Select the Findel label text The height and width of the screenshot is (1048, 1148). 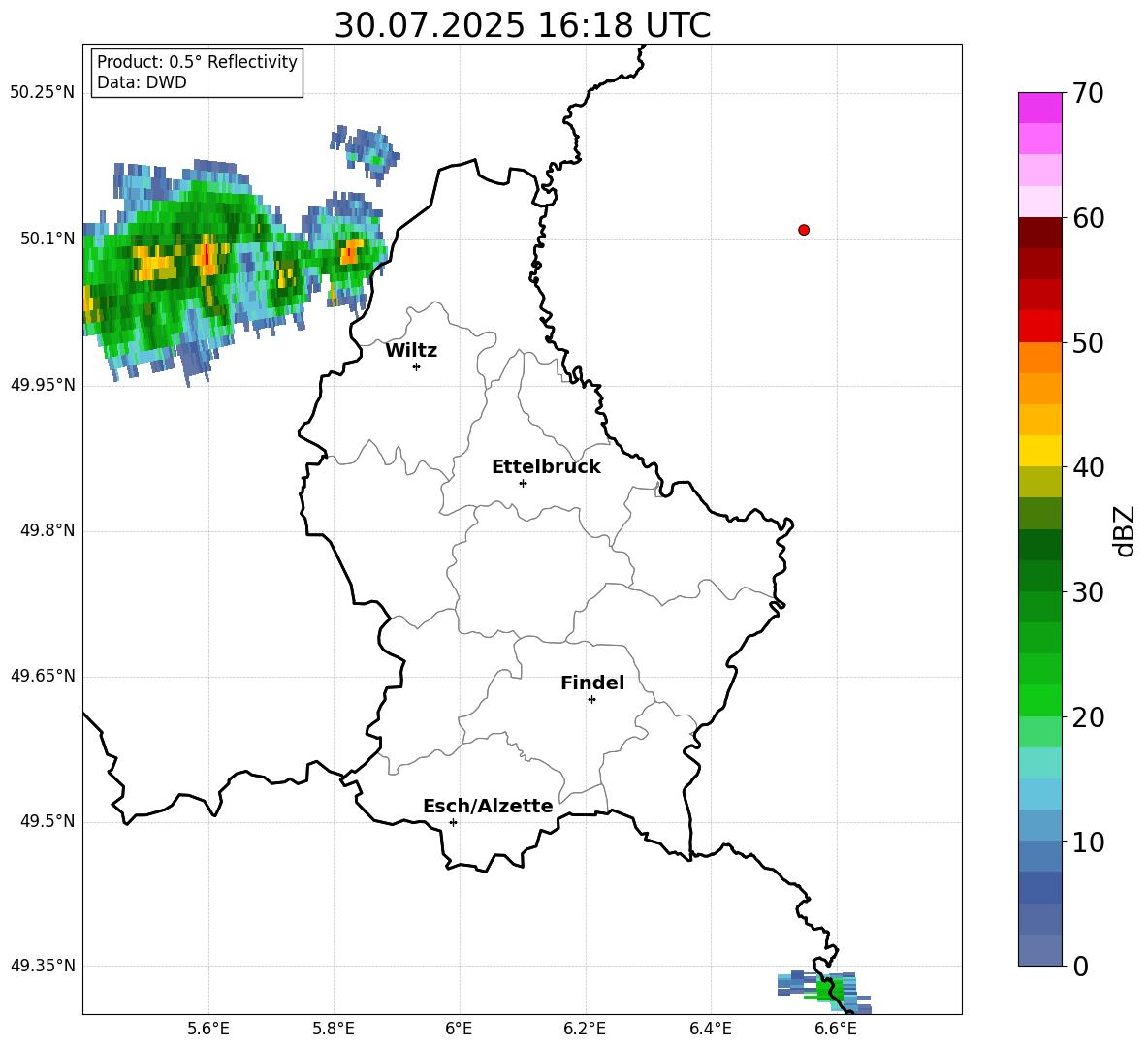592,683
